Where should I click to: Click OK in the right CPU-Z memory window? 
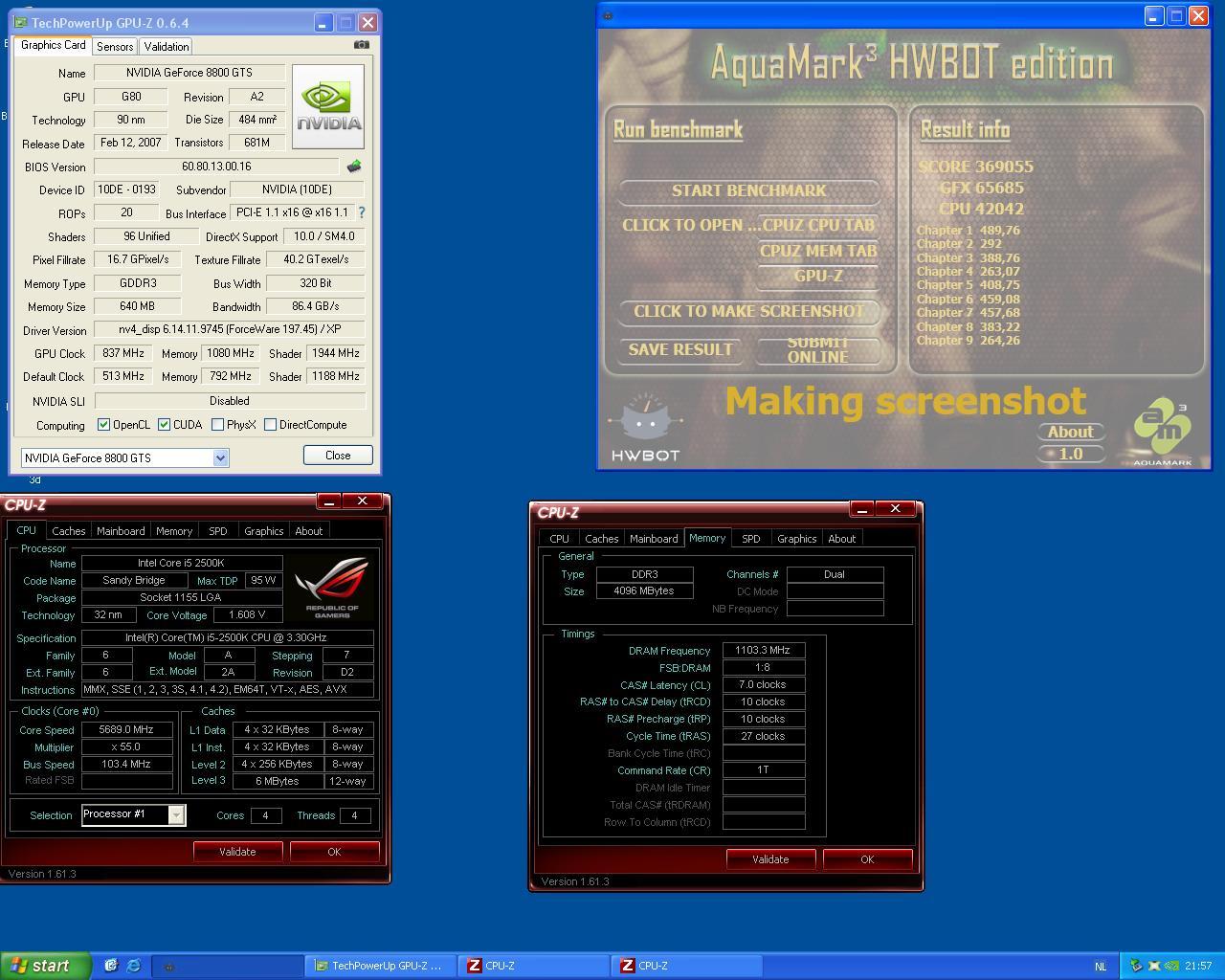(867, 859)
